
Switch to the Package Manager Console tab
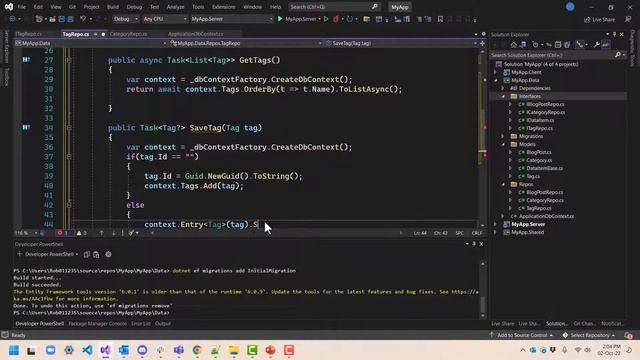(x=98, y=324)
